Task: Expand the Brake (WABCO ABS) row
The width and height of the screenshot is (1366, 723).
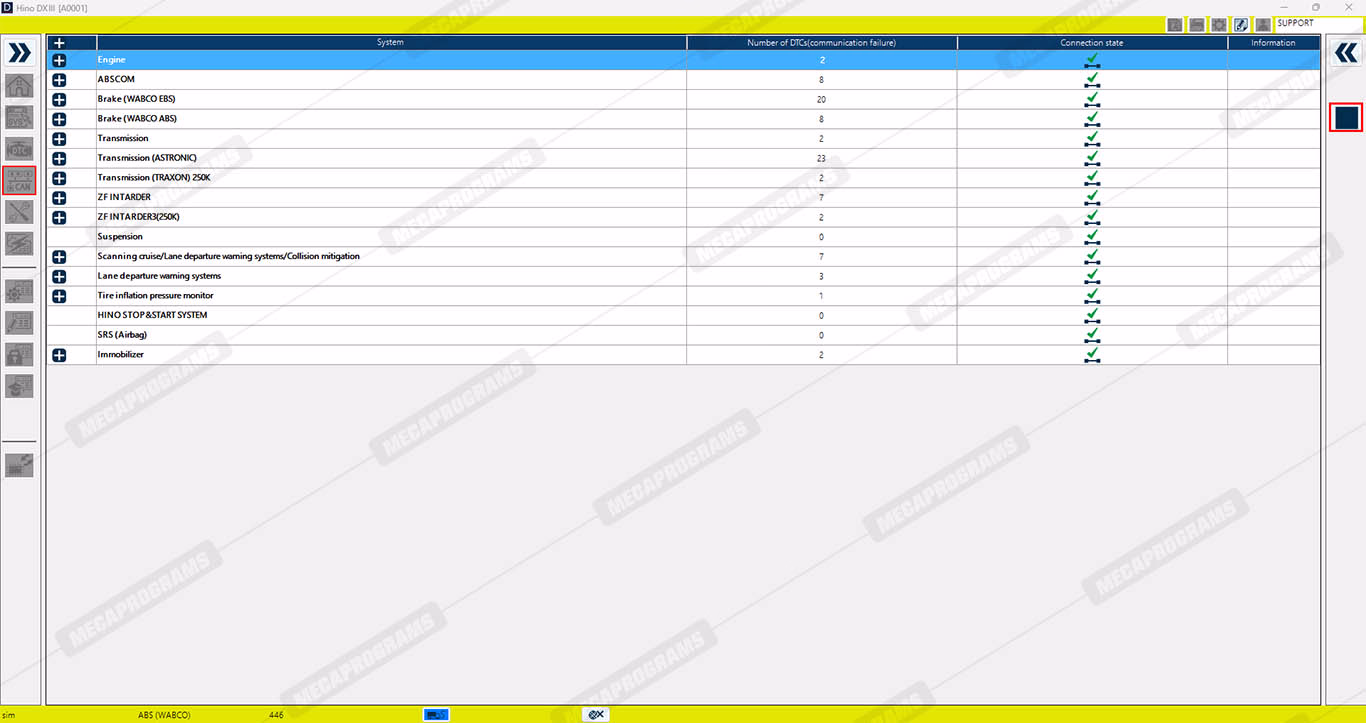Action: click(x=59, y=119)
